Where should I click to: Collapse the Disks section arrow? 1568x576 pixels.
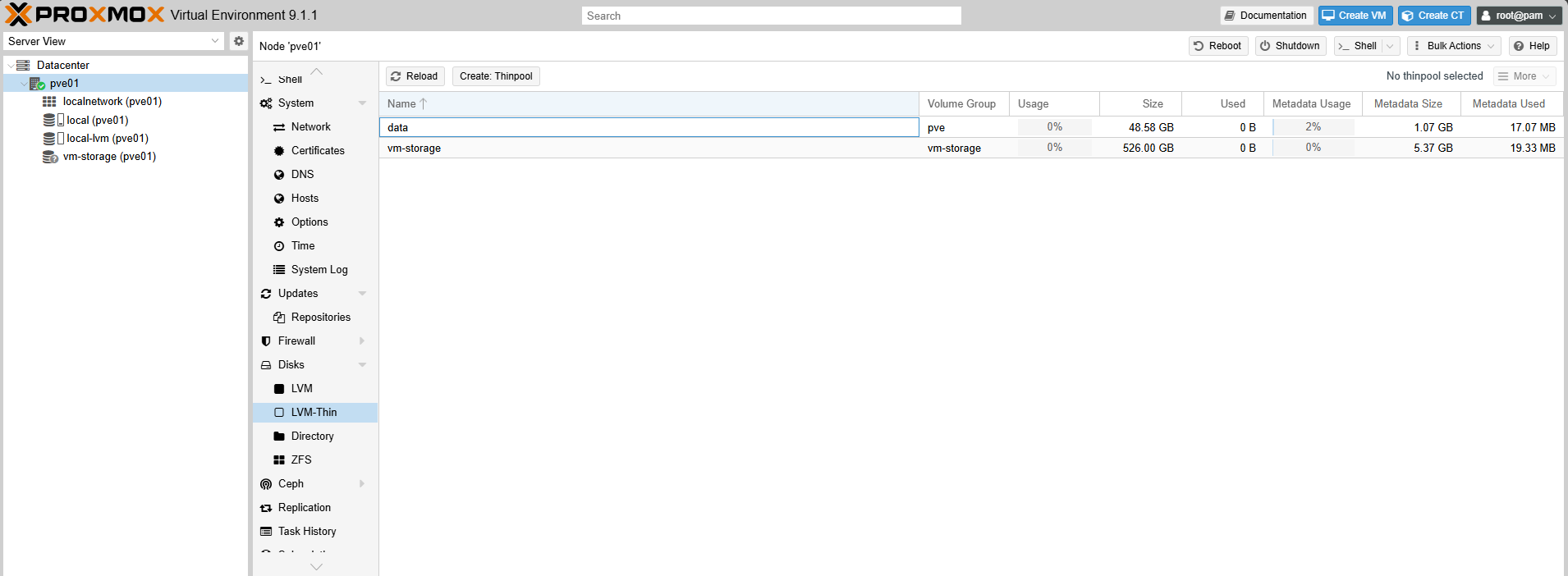362,365
